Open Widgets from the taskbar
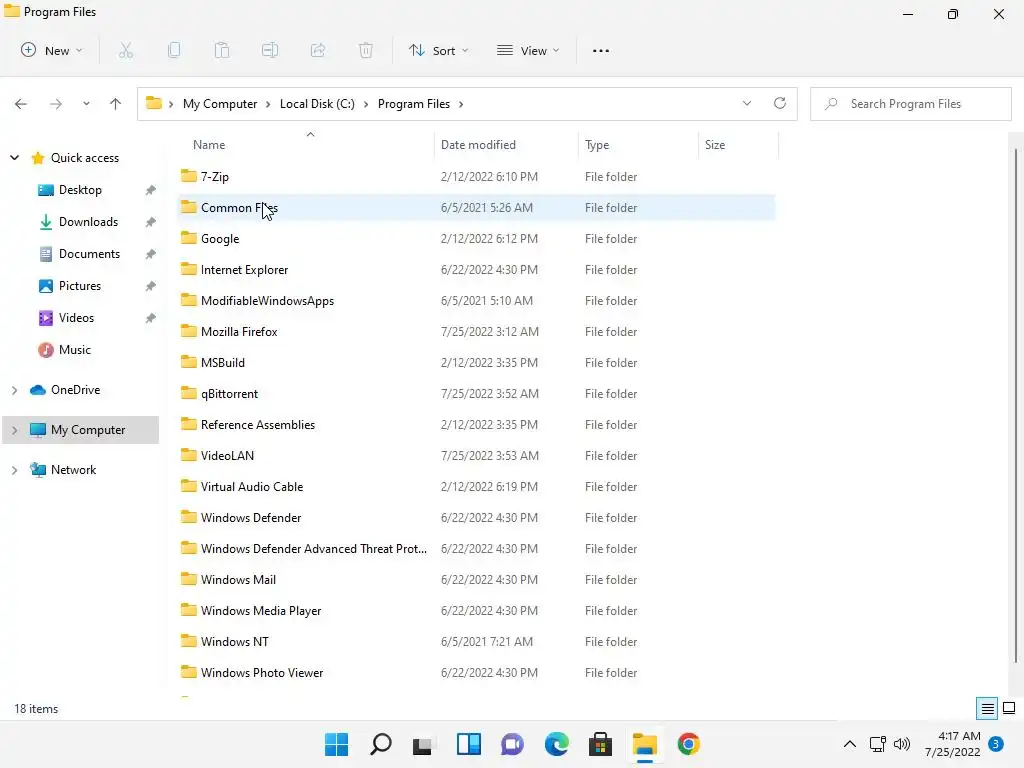The height and width of the screenshot is (768, 1024). (x=469, y=744)
